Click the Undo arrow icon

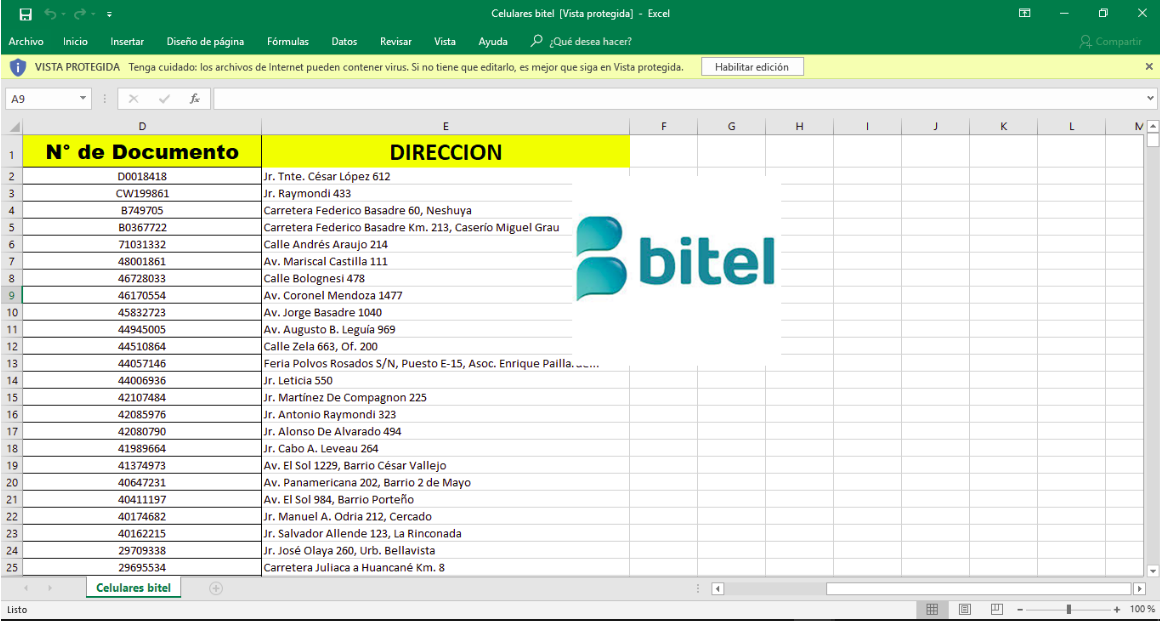click(50, 14)
